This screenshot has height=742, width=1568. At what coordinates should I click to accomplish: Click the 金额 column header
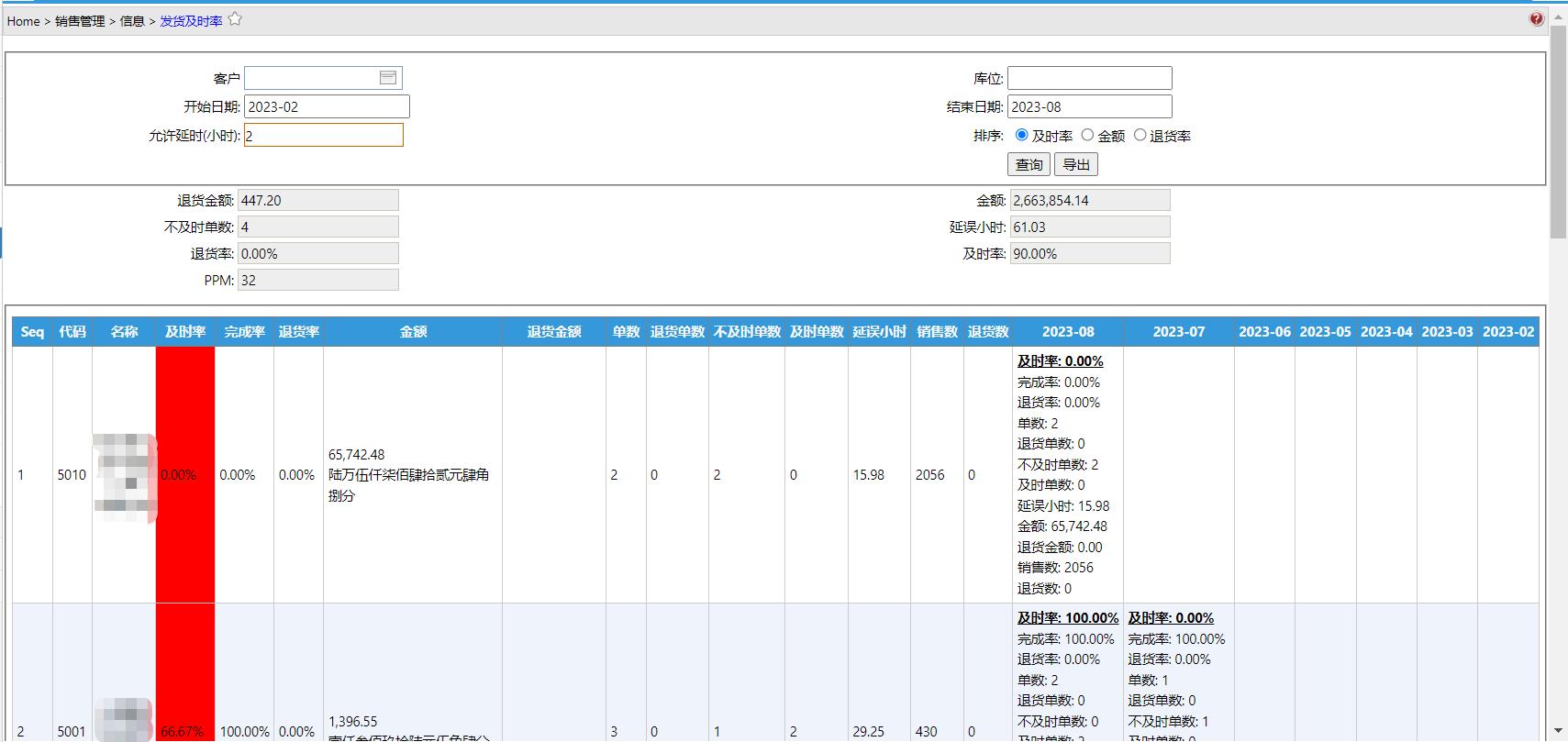click(x=413, y=332)
